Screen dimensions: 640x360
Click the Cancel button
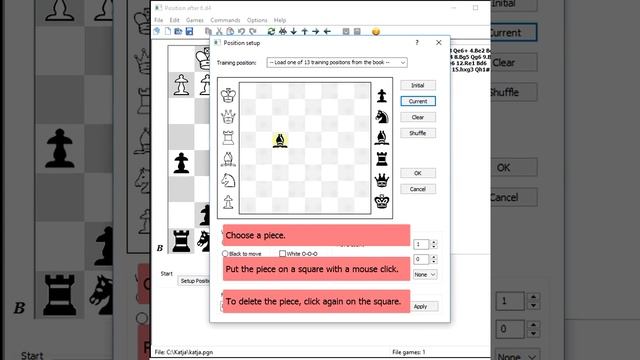tap(418, 189)
